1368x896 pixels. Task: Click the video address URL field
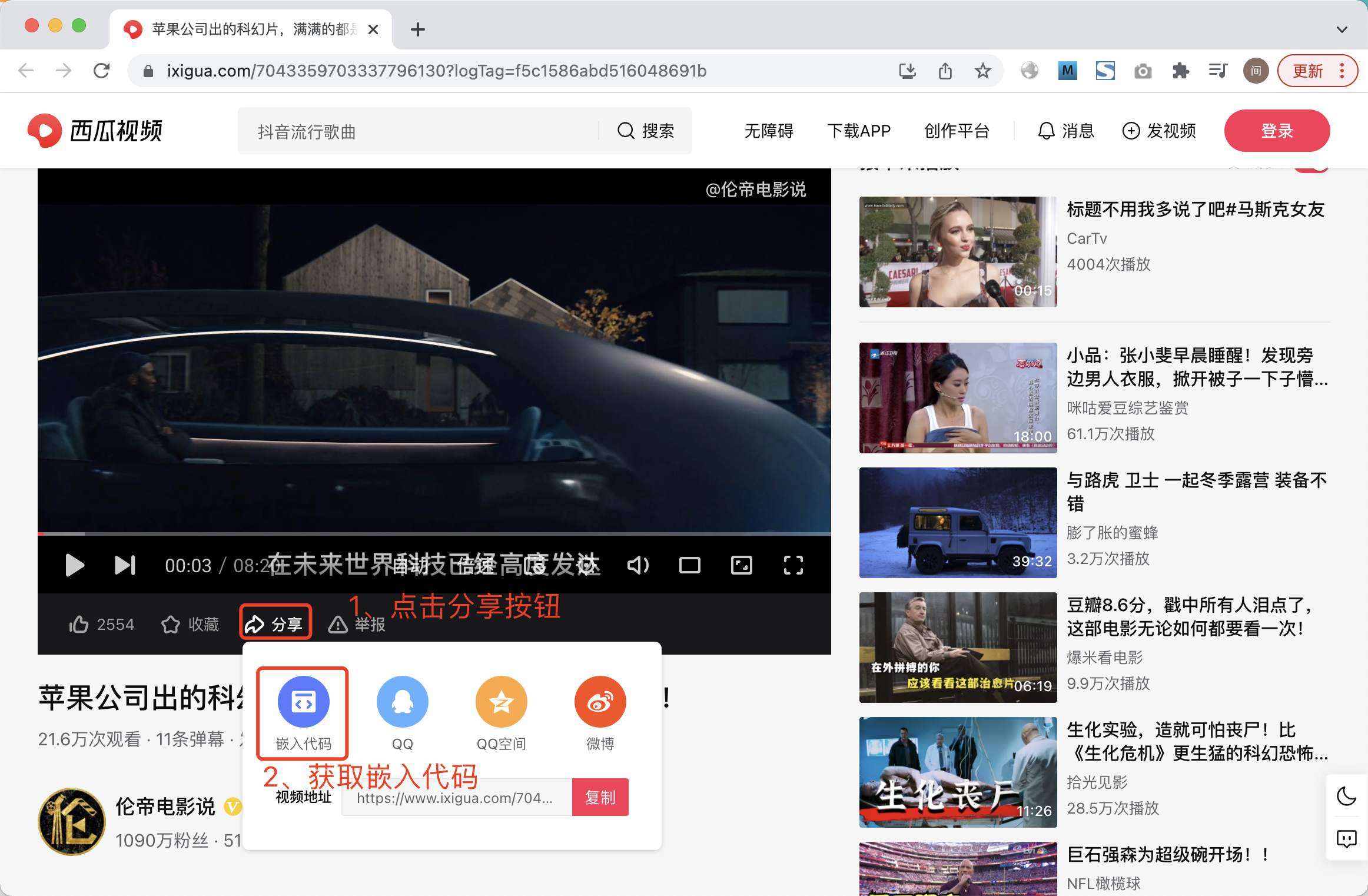457,797
